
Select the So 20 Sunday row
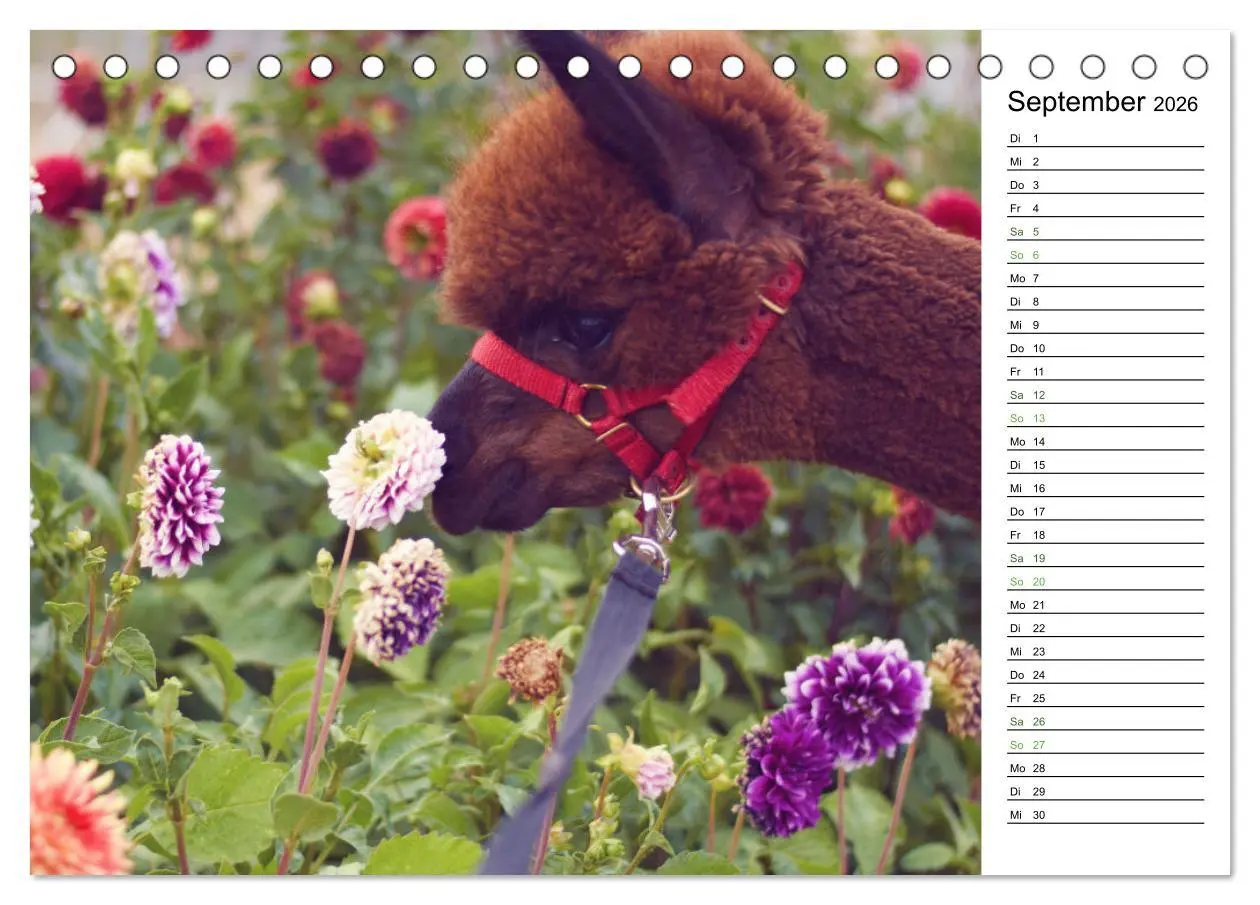point(1105,581)
